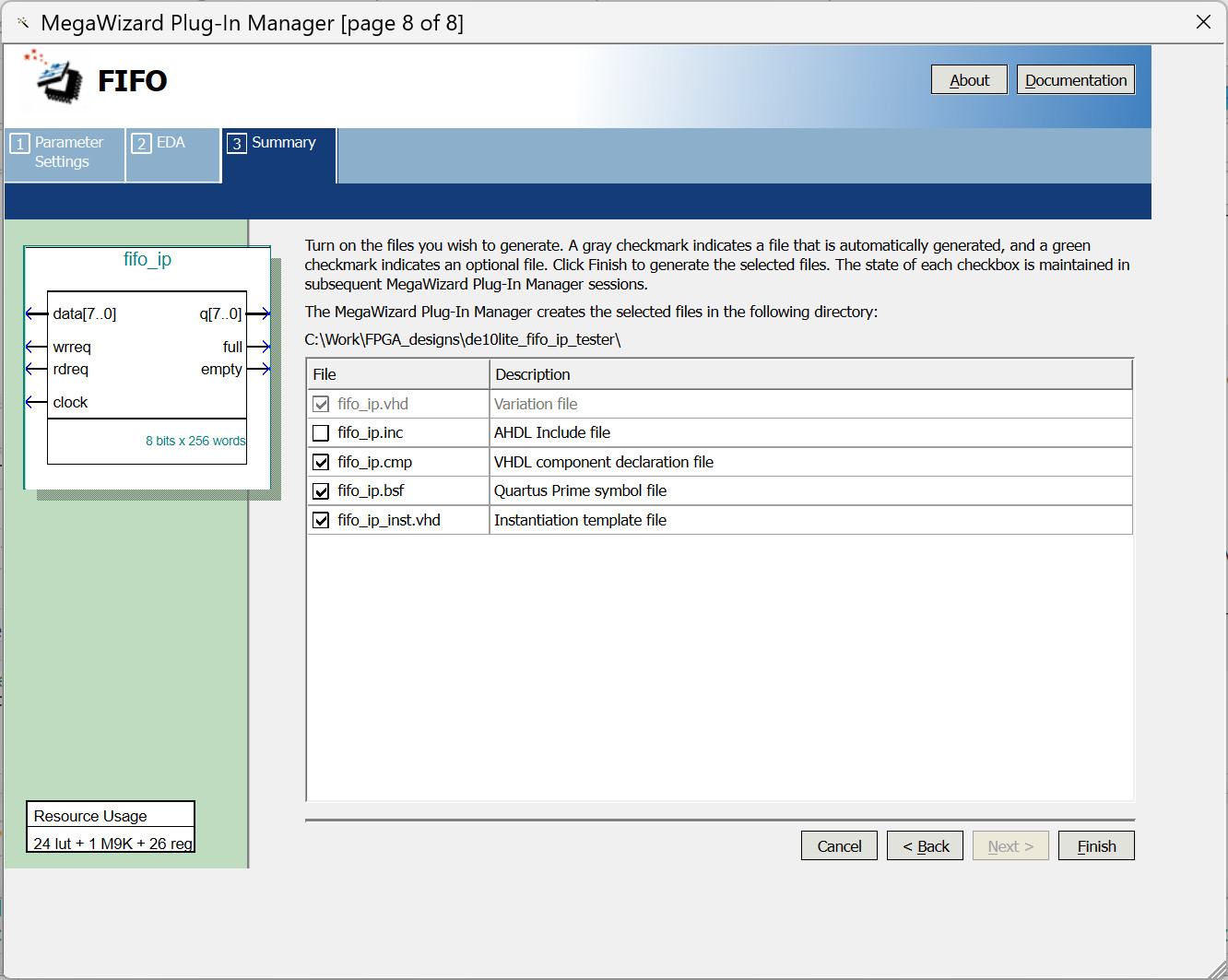
Task: Open the EDA tab
Action: pos(171,143)
